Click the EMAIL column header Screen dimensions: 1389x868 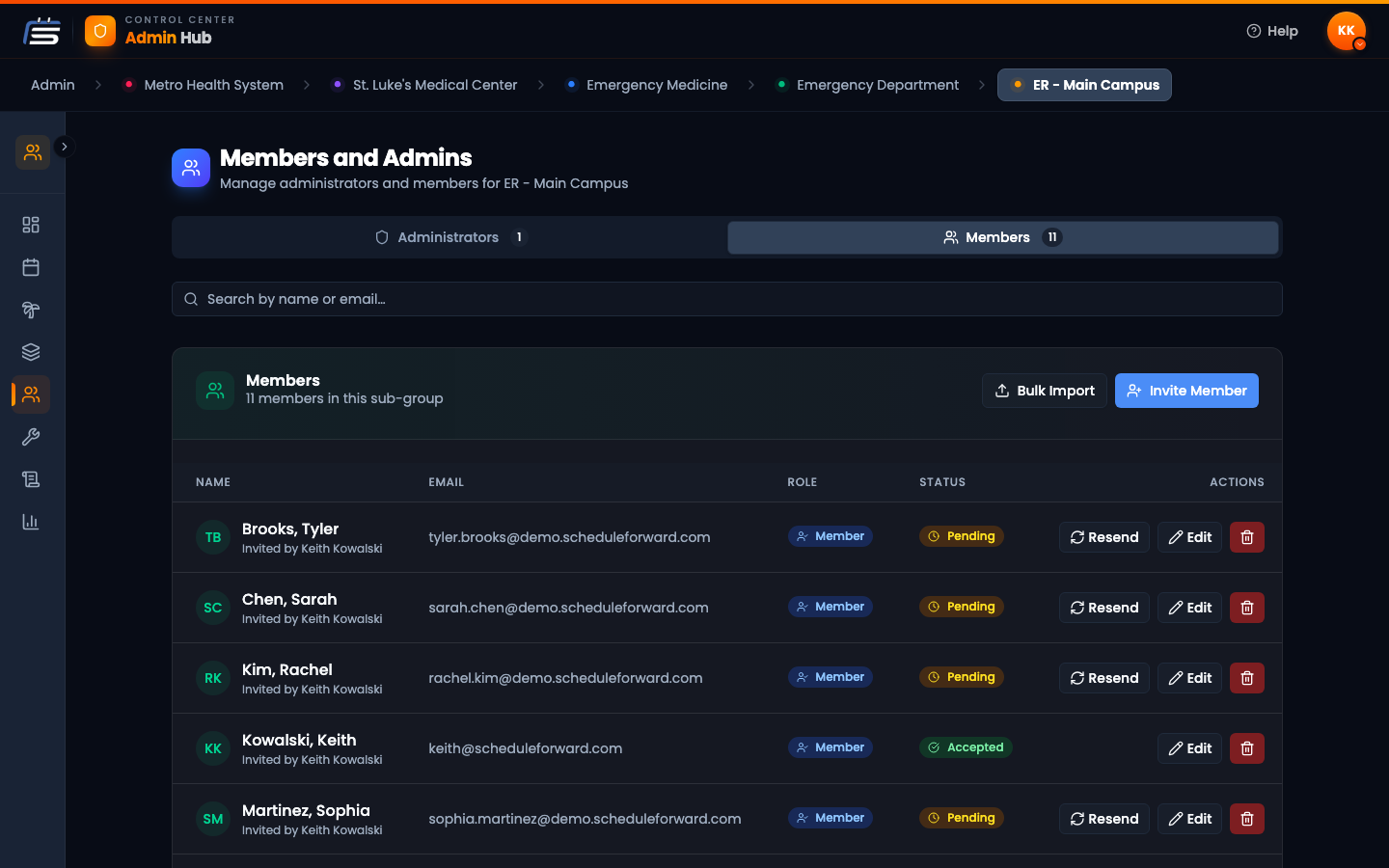[447, 482]
